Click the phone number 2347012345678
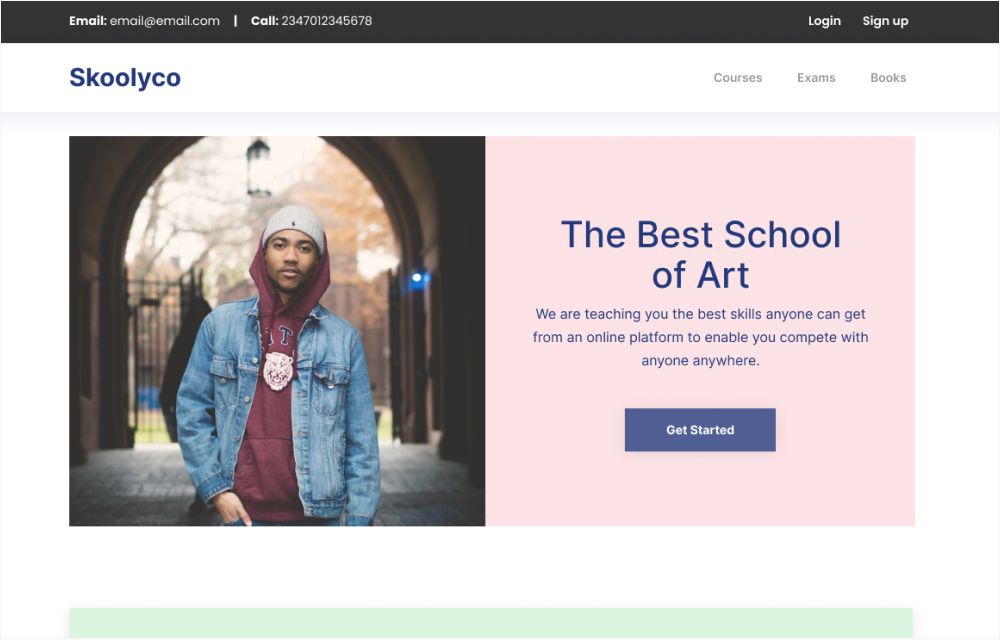 pos(326,21)
